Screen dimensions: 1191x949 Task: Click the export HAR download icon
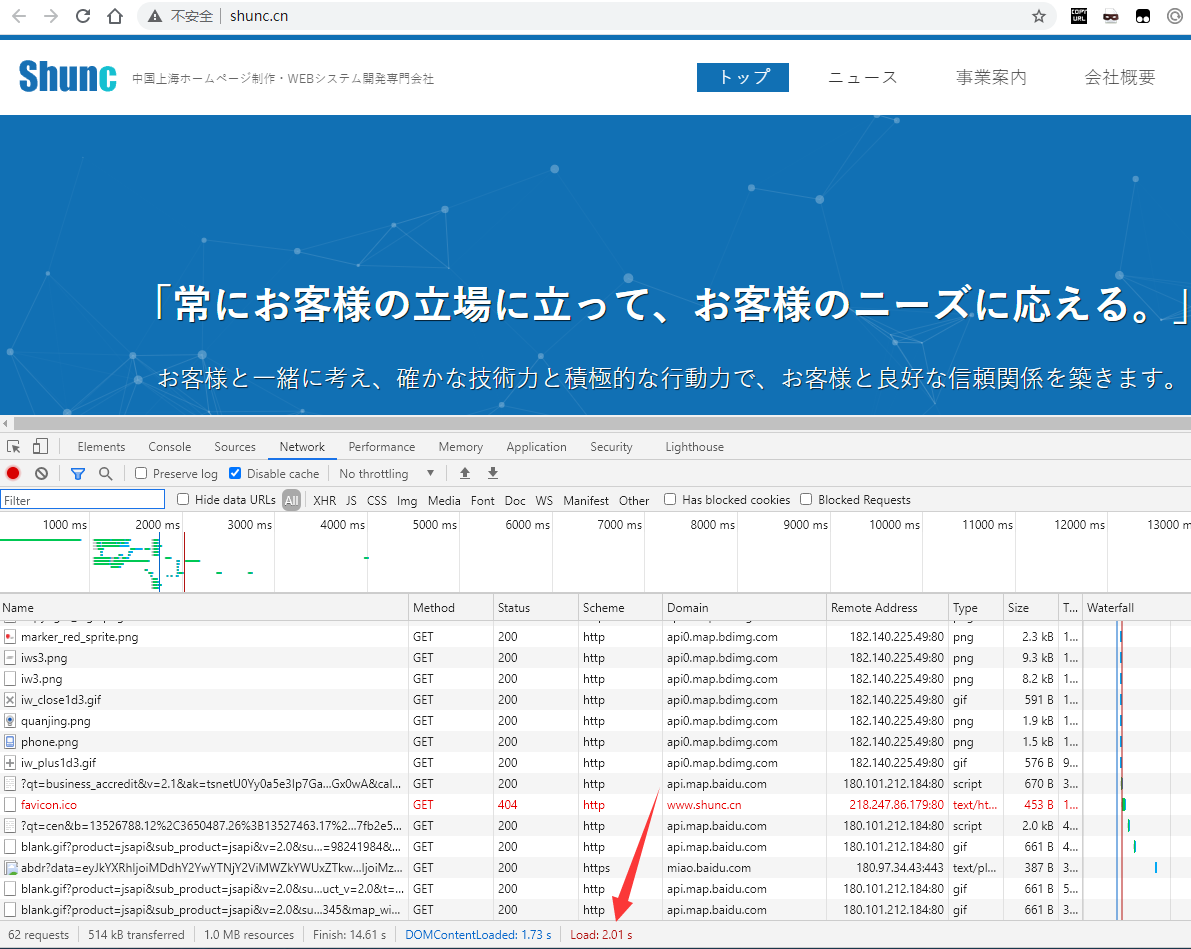pos(492,473)
